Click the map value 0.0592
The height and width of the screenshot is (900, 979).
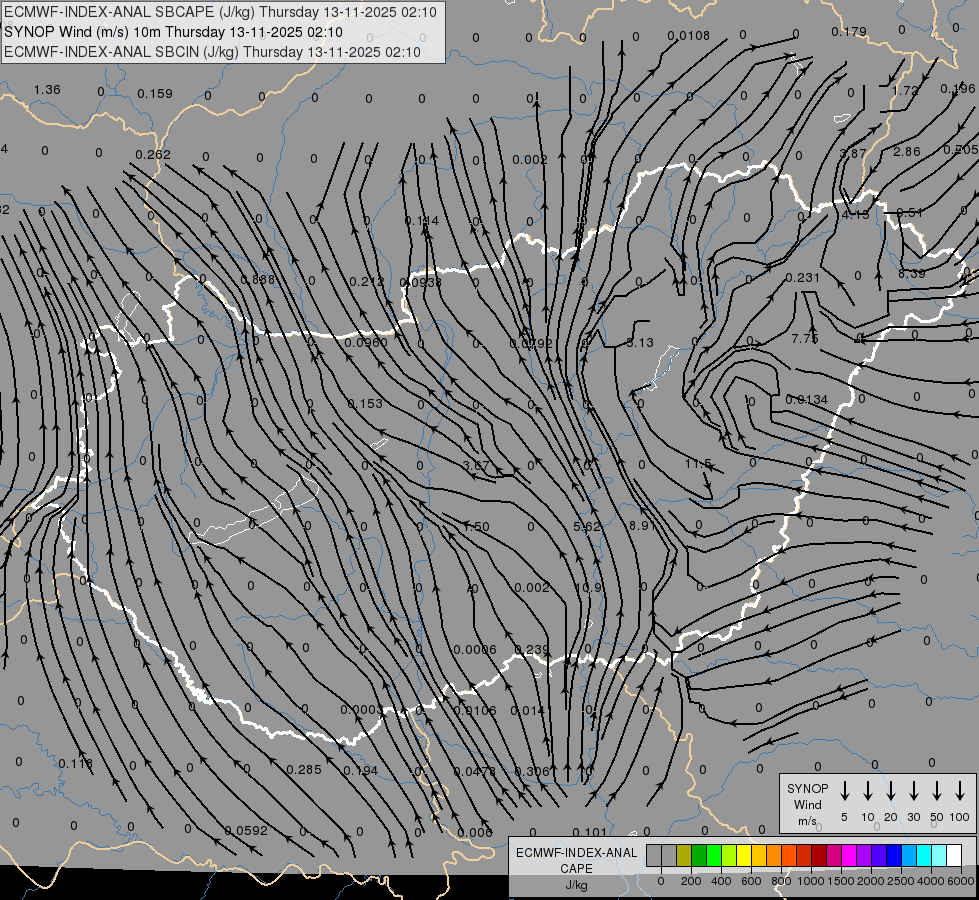[246, 831]
